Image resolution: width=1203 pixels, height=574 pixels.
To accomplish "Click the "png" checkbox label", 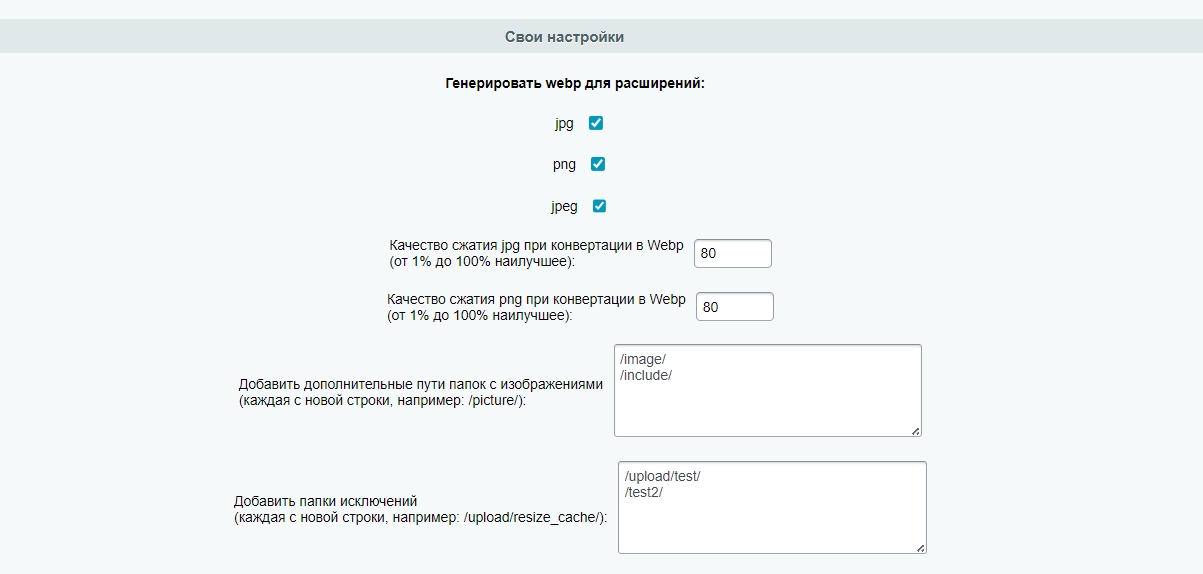I will point(564,165).
